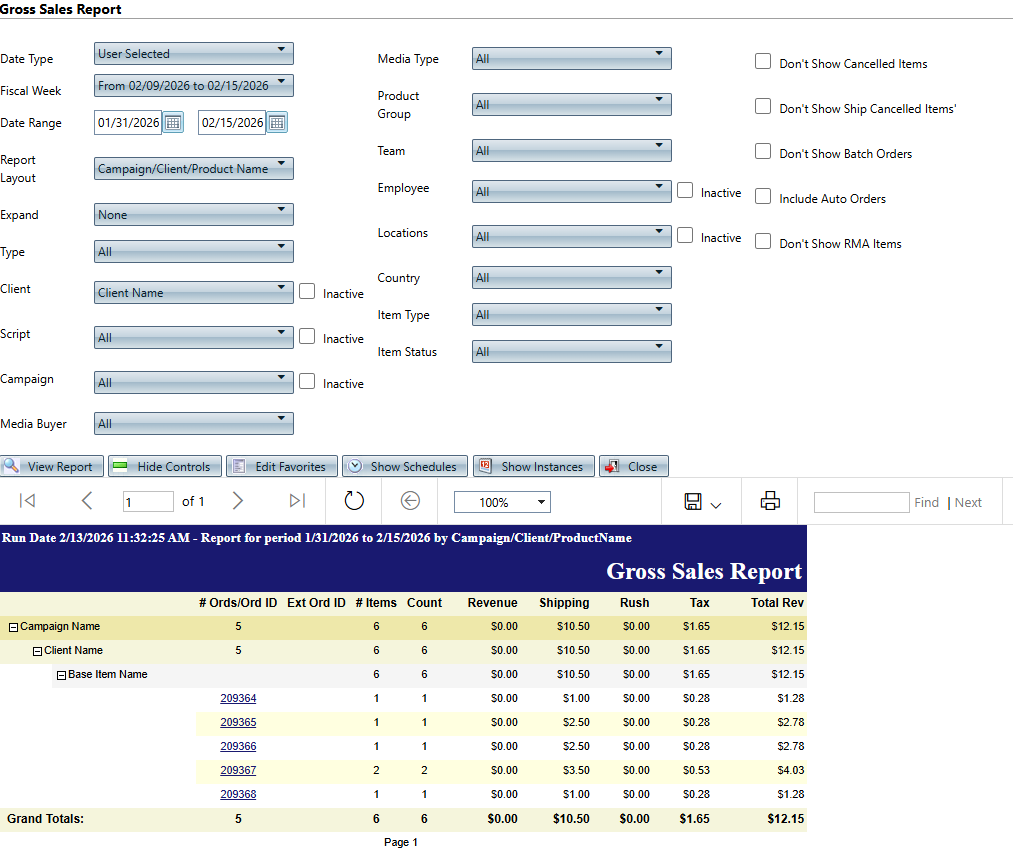Image resolution: width=1013 pixels, height=857 pixels.
Task: Open order 209366 link
Action: click(x=238, y=746)
